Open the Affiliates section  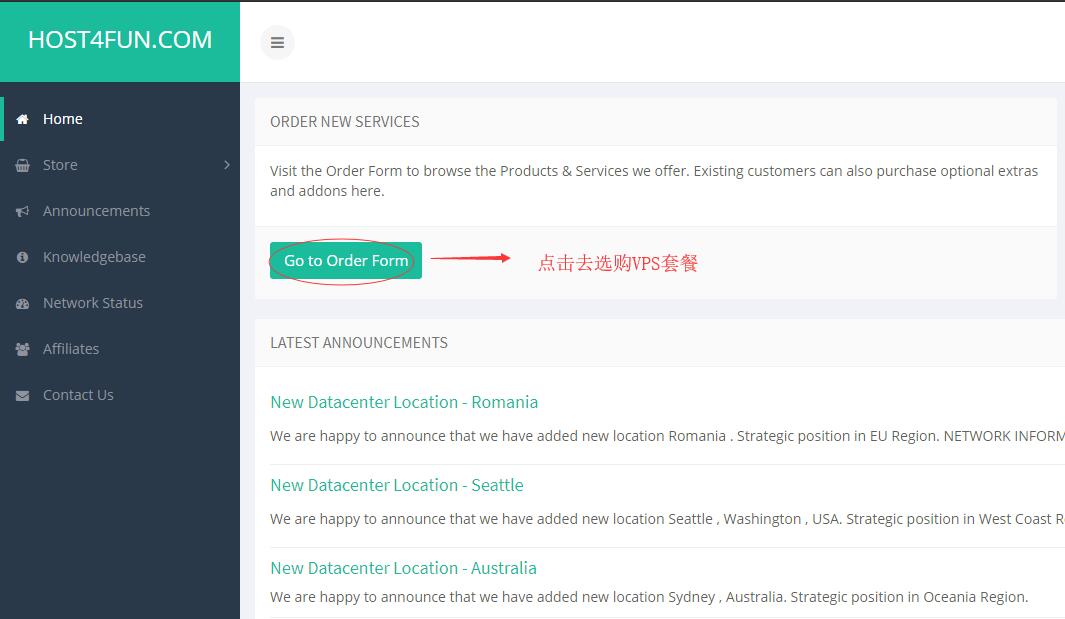tap(71, 348)
